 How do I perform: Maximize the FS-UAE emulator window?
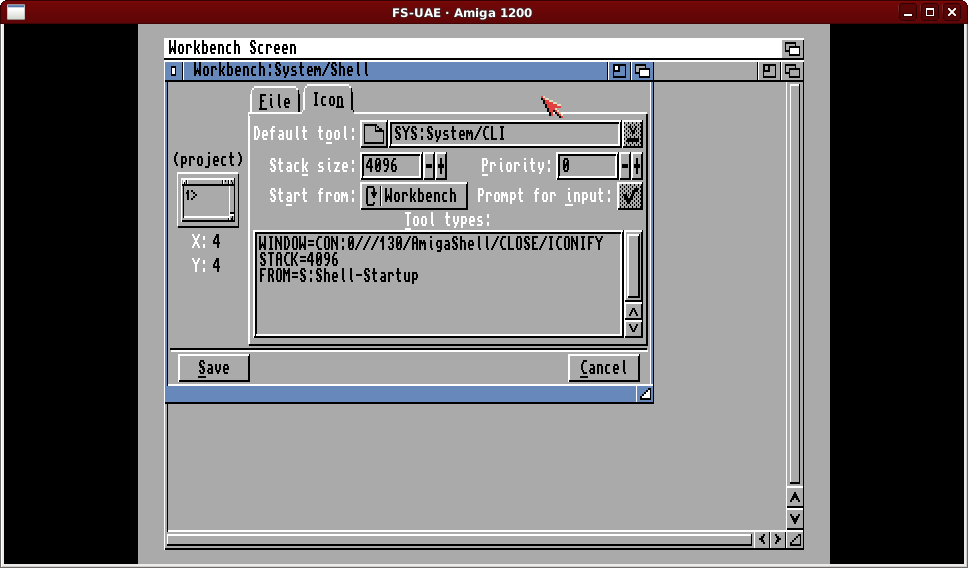coord(930,12)
